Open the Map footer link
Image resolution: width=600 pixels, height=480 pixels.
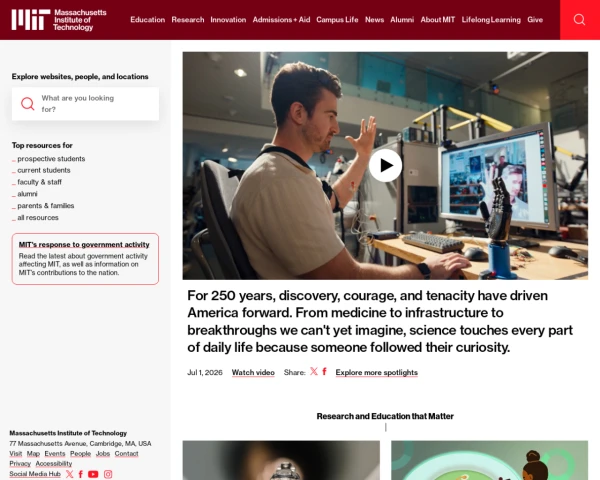click(33, 454)
